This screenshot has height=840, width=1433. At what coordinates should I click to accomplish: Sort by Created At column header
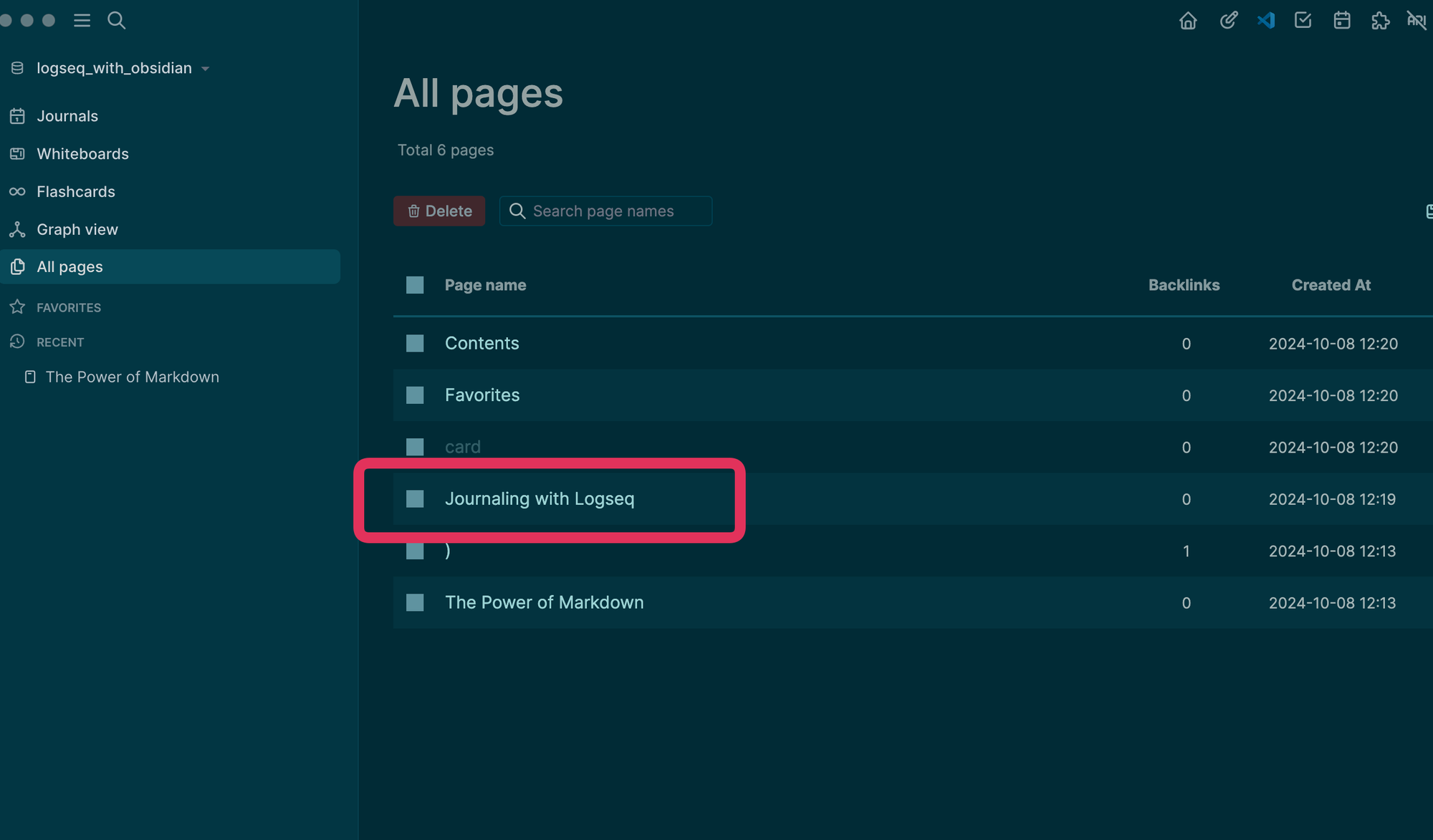(1331, 285)
